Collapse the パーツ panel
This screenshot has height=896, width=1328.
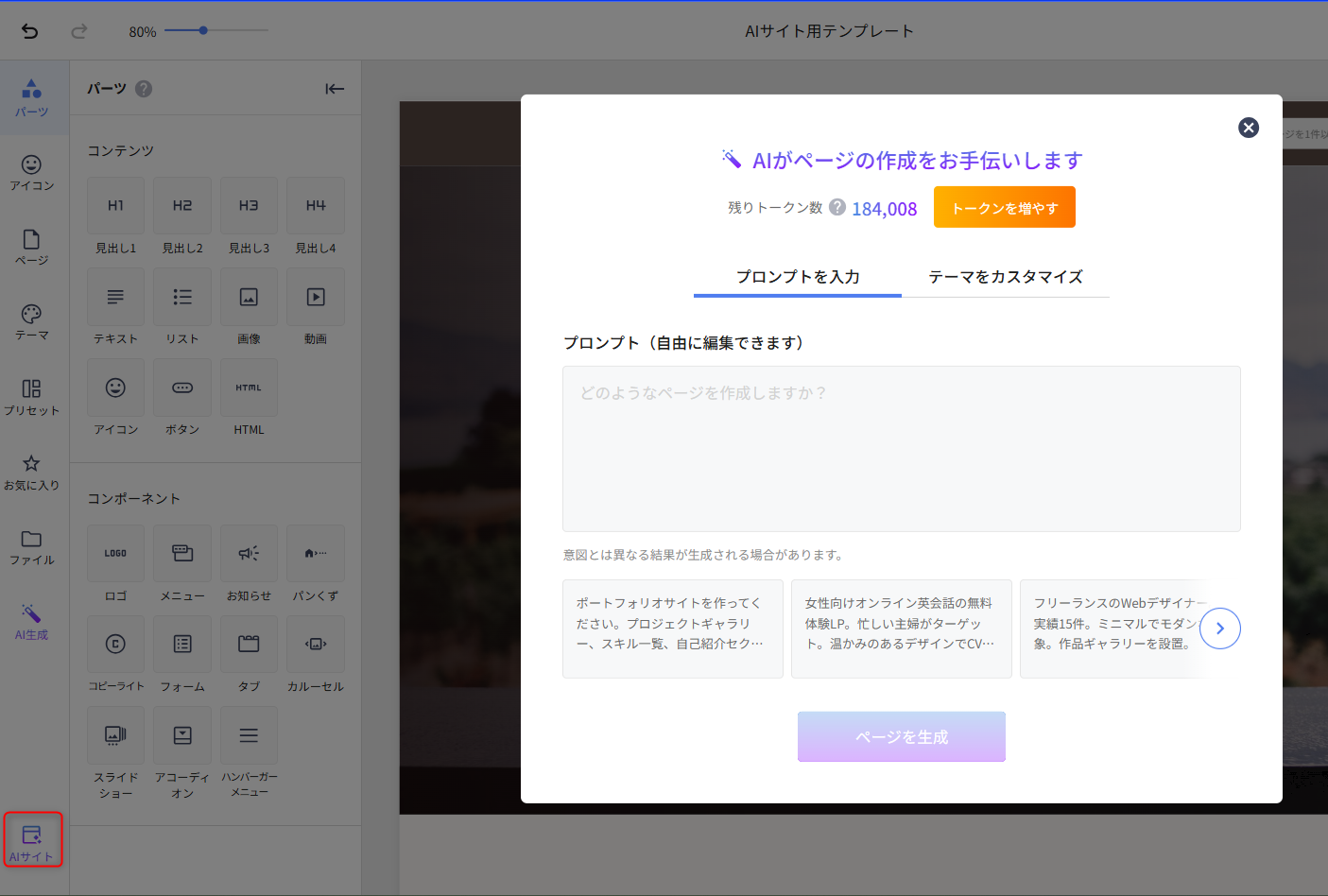coord(335,89)
